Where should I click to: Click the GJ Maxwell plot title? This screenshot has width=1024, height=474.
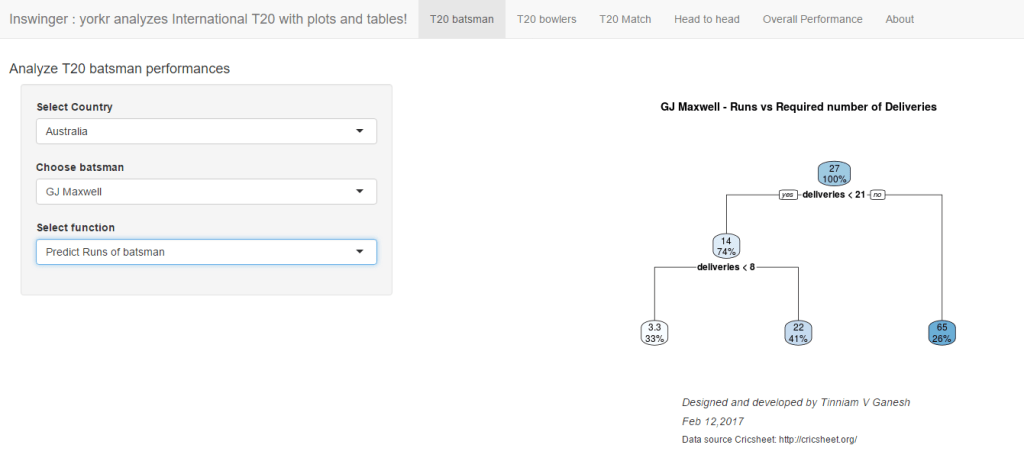pos(798,106)
